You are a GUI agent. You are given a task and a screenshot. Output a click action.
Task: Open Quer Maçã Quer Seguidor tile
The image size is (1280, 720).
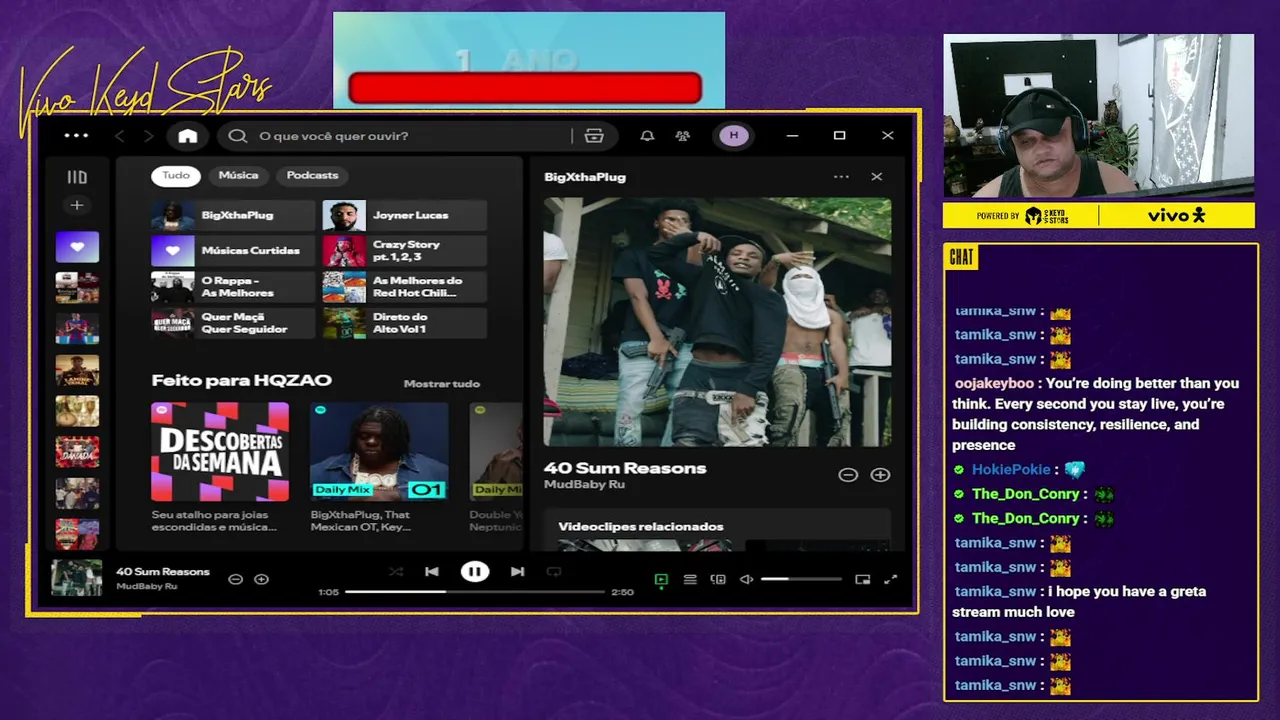233,323
